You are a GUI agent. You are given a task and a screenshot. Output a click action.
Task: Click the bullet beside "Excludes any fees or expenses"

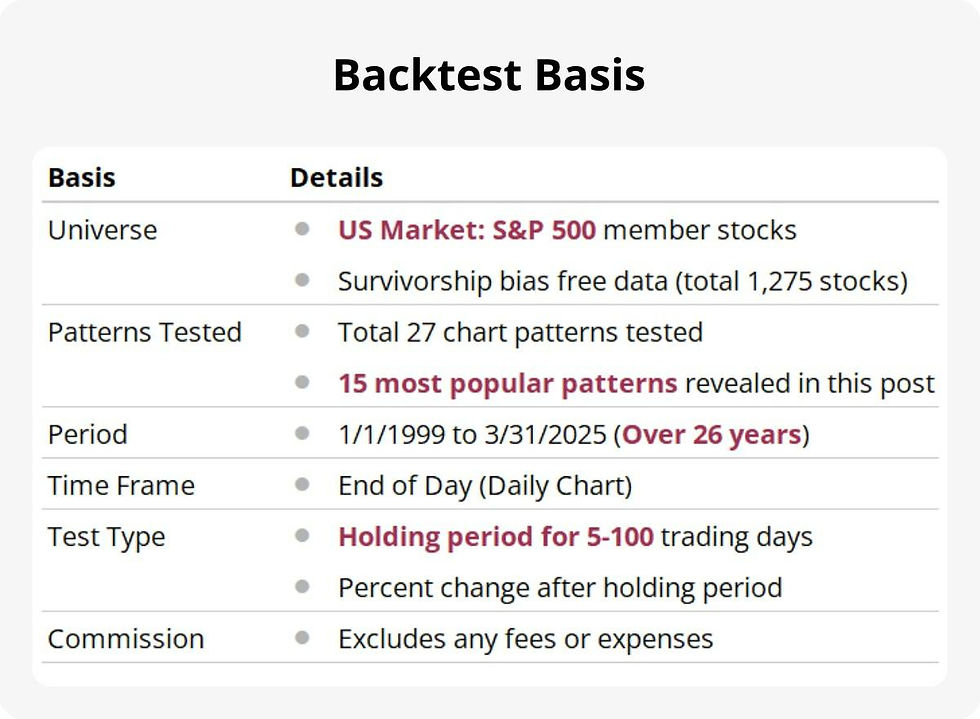(302, 639)
